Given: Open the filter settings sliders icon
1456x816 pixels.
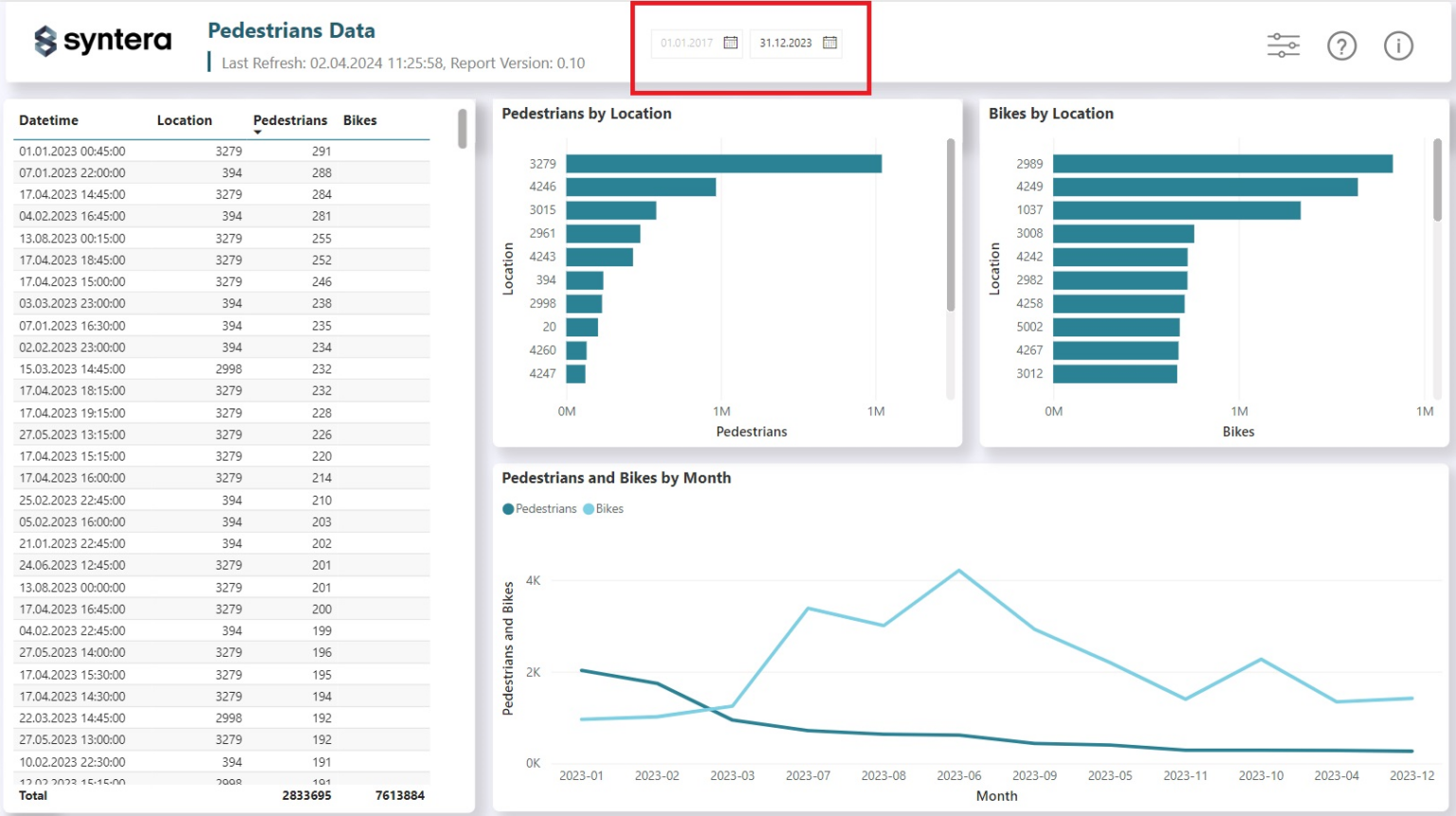Looking at the screenshot, I should tap(1283, 45).
